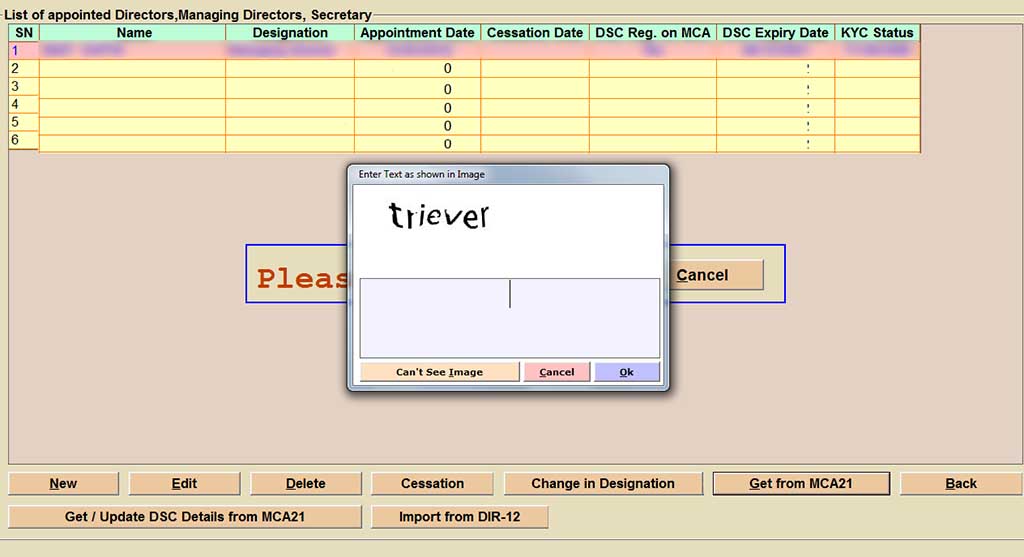Screen dimensions: 1024x557
Task: Click the Get from MCA21 button
Action: [x=800, y=484]
